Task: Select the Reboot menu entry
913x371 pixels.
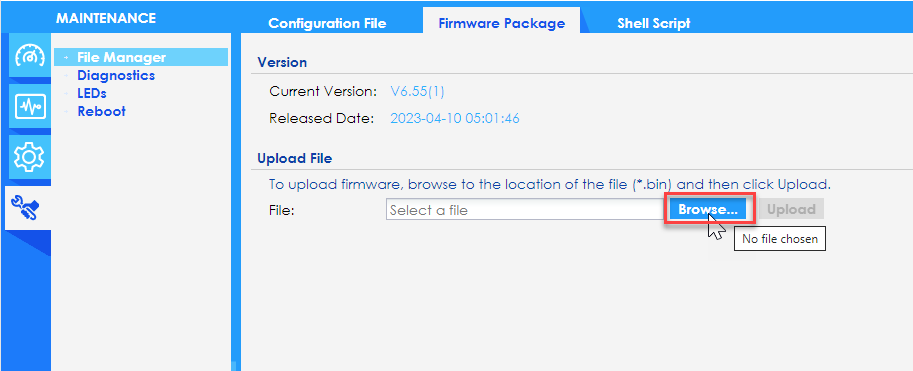Action: 101,111
